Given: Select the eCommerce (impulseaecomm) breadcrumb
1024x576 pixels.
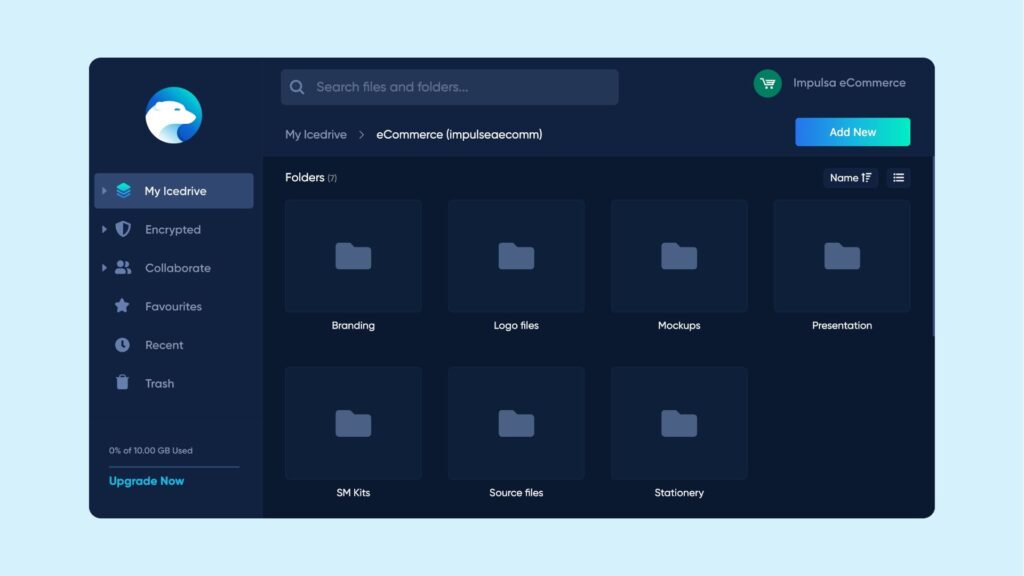Looking at the screenshot, I should [459, 134].
